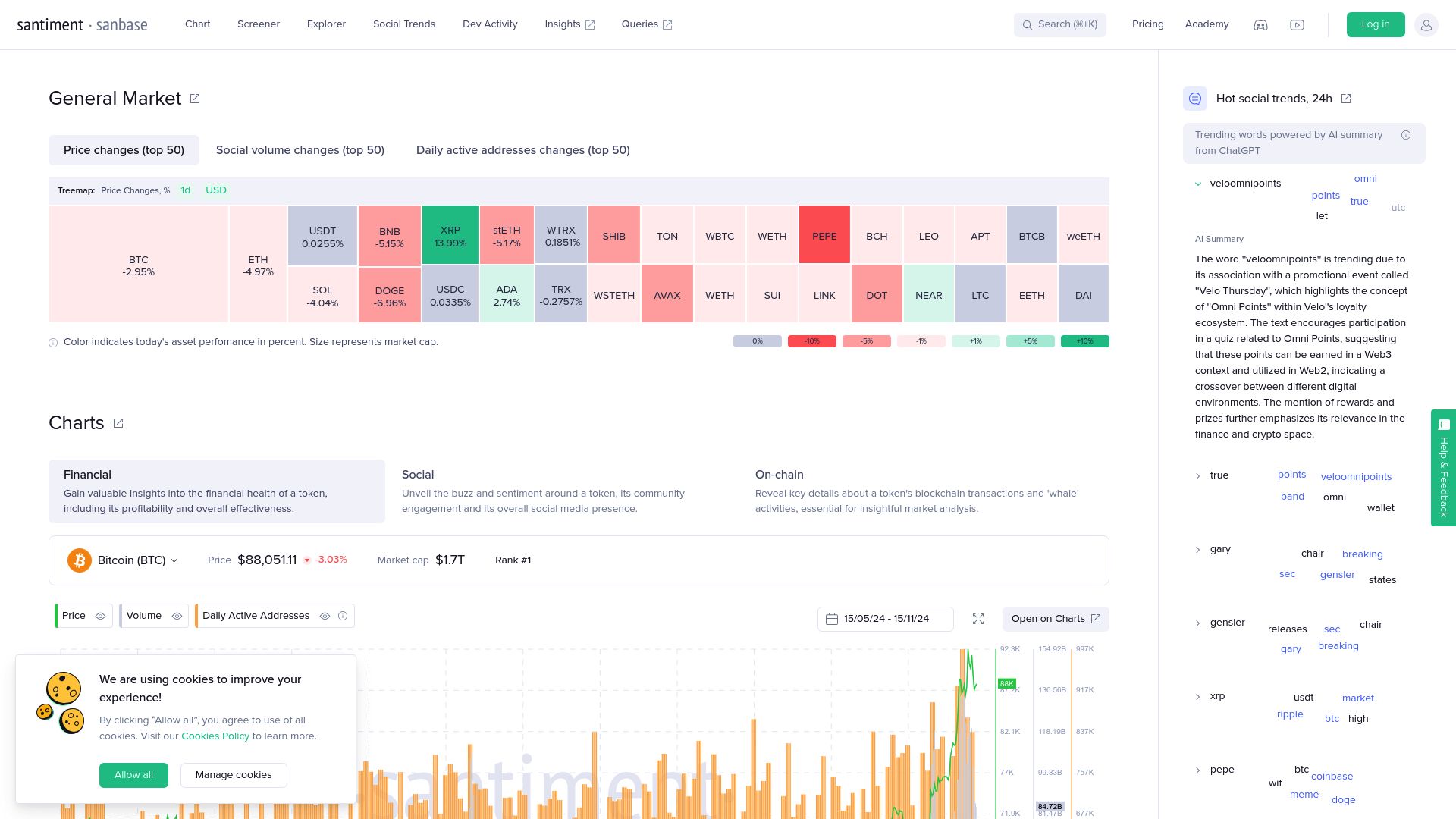Select Social volume changes (top 50) tab
This screenshot has height=819, width=1456.
coord(300,150)
